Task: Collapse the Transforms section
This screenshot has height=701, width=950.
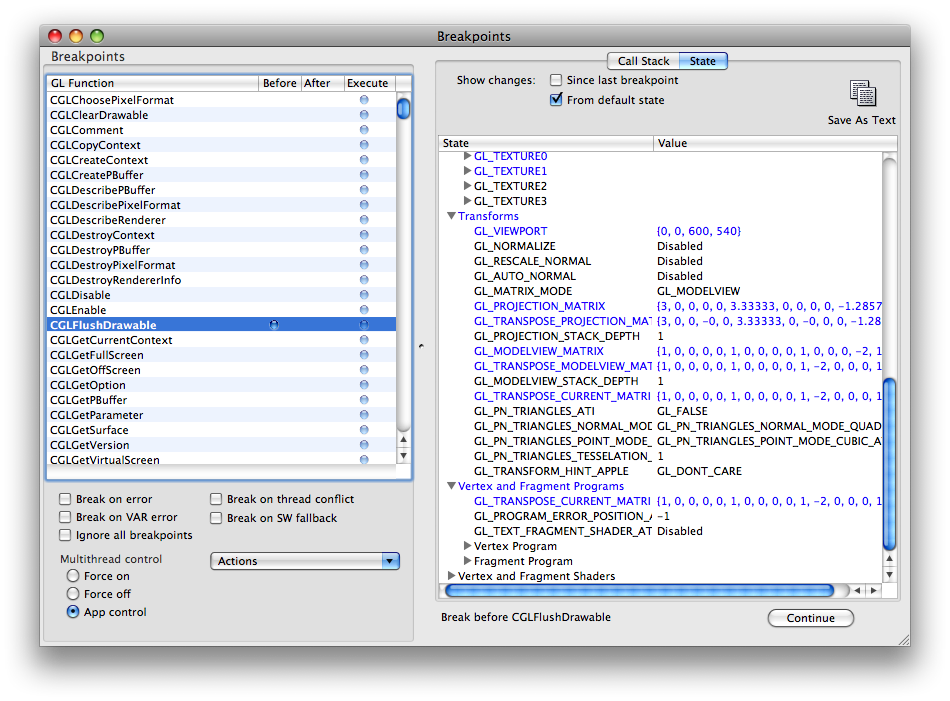Action: pyautogui.click(x=452, y=216)
